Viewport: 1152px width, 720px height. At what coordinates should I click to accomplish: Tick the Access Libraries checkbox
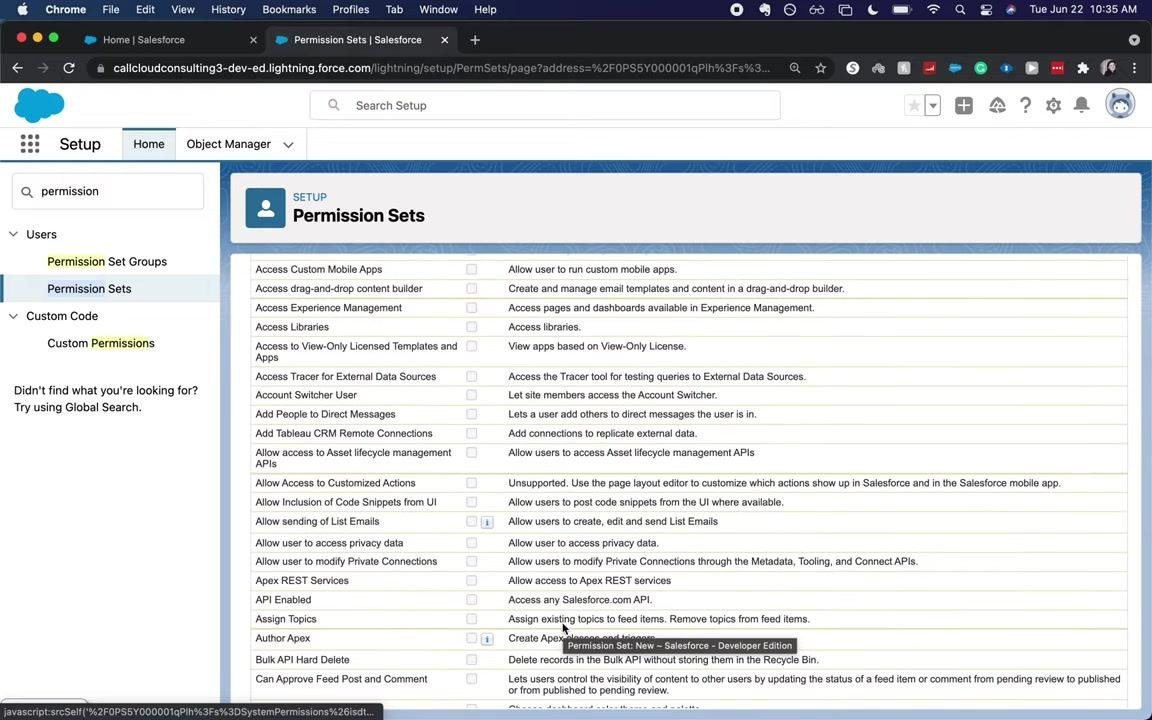point(472,327)
